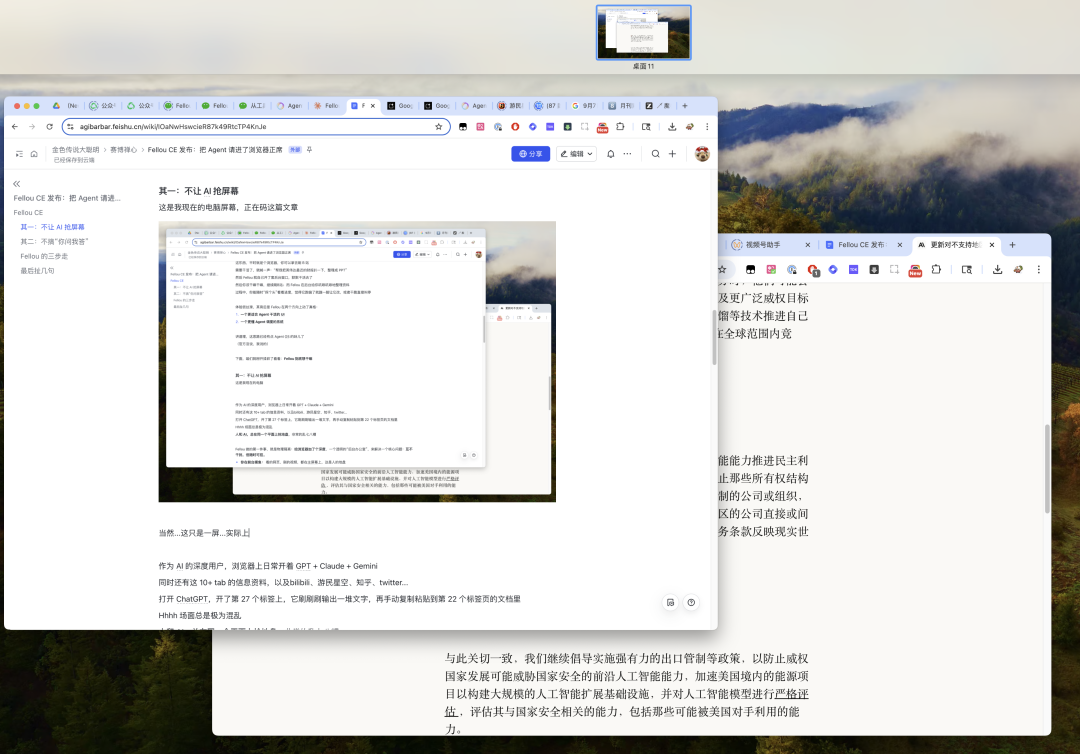
Task: Open a new tab in rear Chrome window
Action: point(1012,245)
